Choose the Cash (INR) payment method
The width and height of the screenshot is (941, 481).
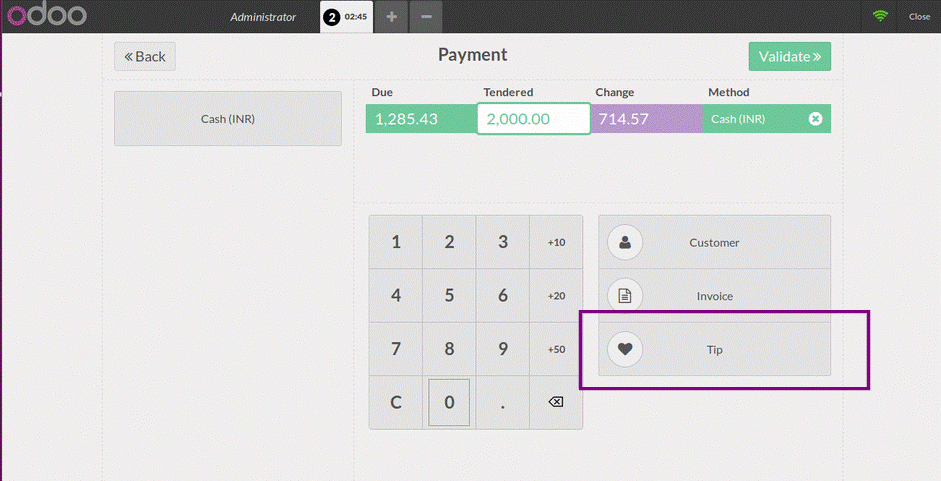click(x=228, y=118)
